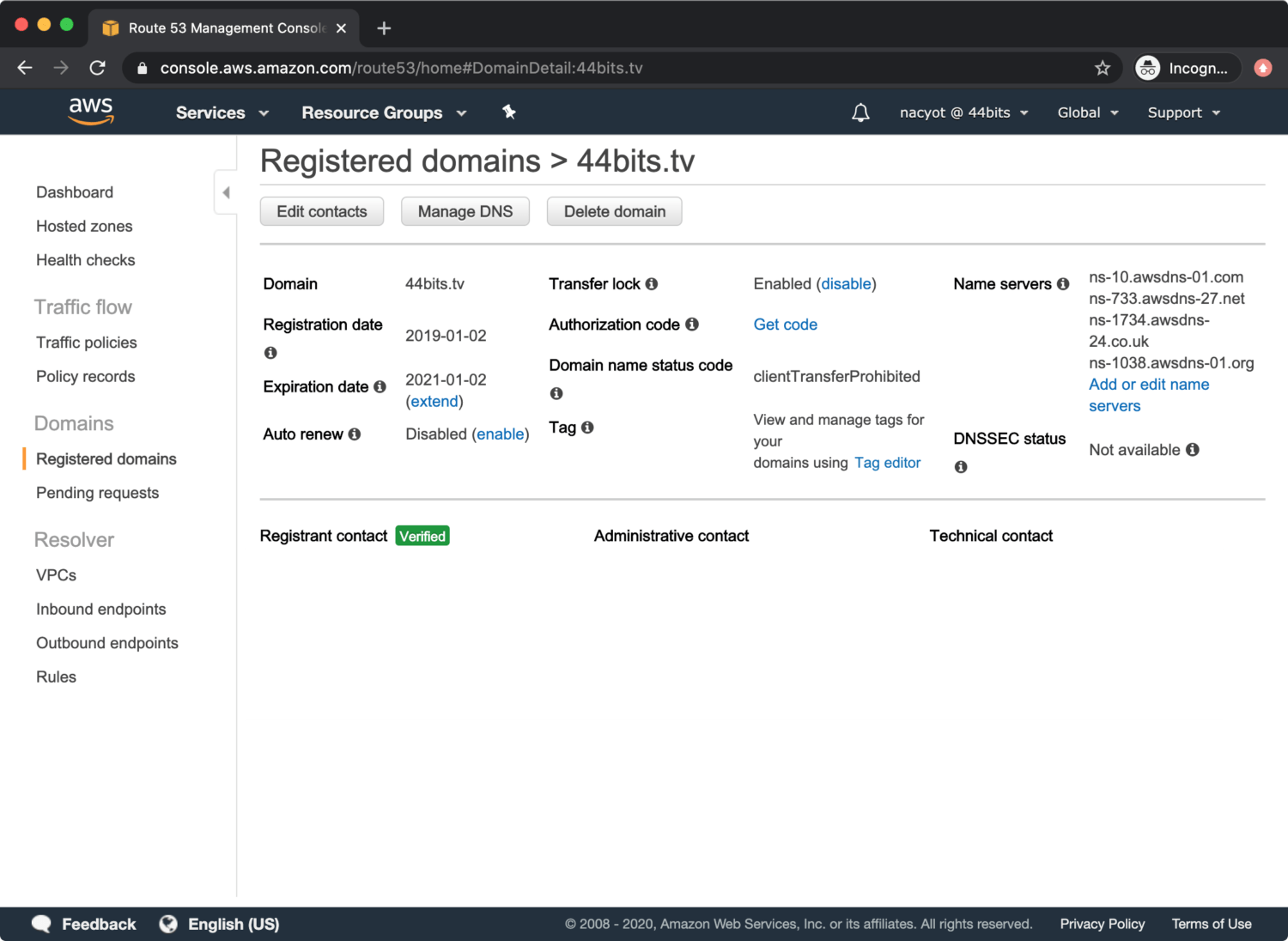
Task: Click info icon beside Auto renew
Action: 355,434
